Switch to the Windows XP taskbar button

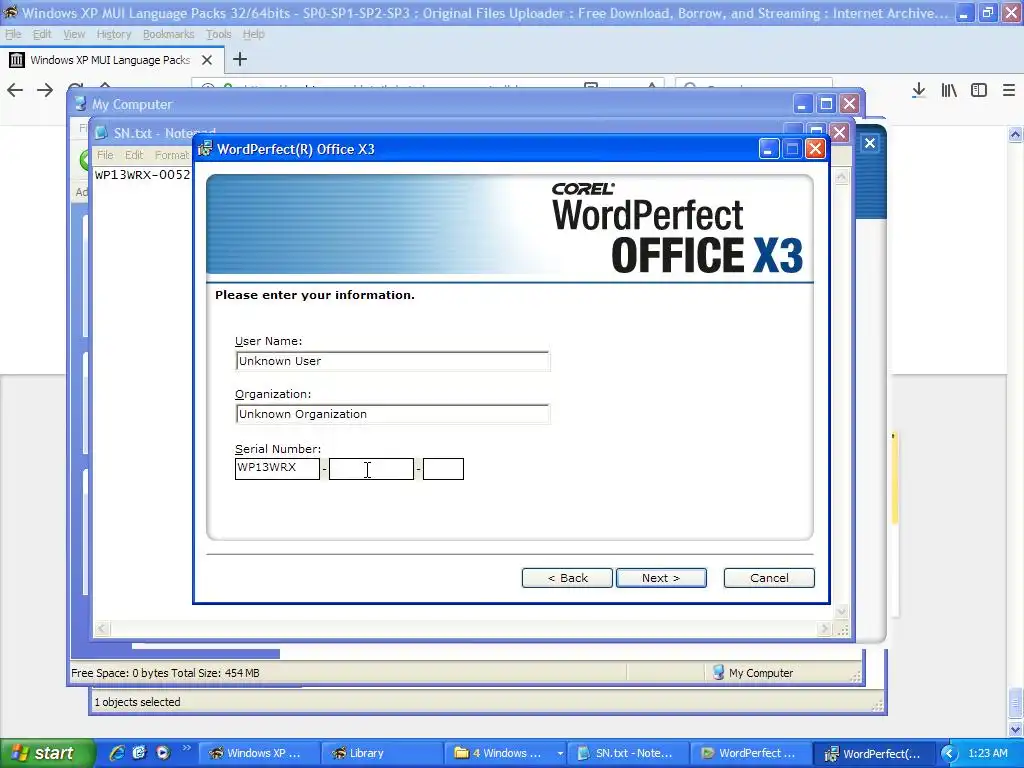[x=258, y=753]
